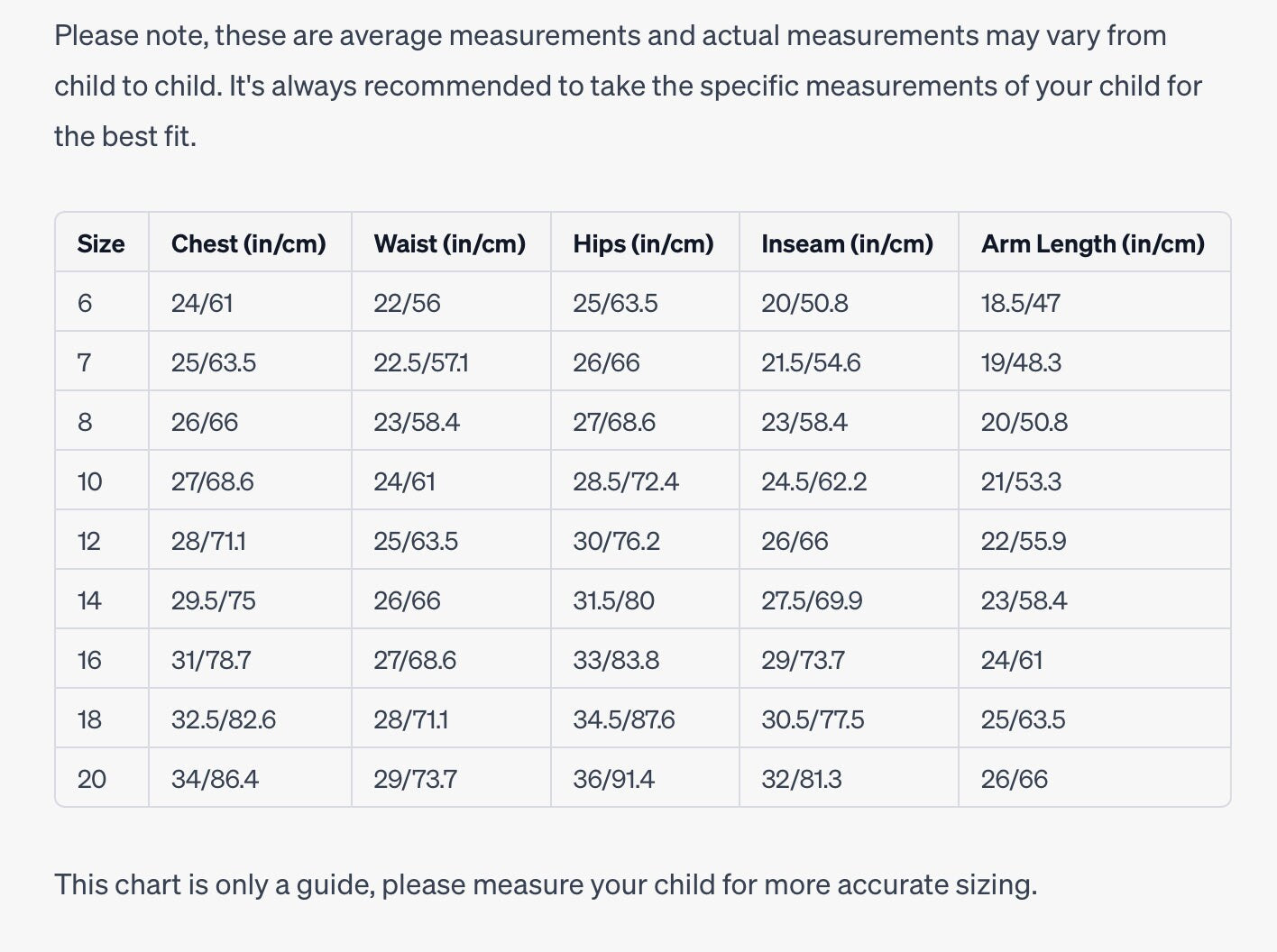Viewport: 1277px width, 952px height.
Task: Click the waist value 23/58.4 in size 8 row
Action: coord(417,422)
